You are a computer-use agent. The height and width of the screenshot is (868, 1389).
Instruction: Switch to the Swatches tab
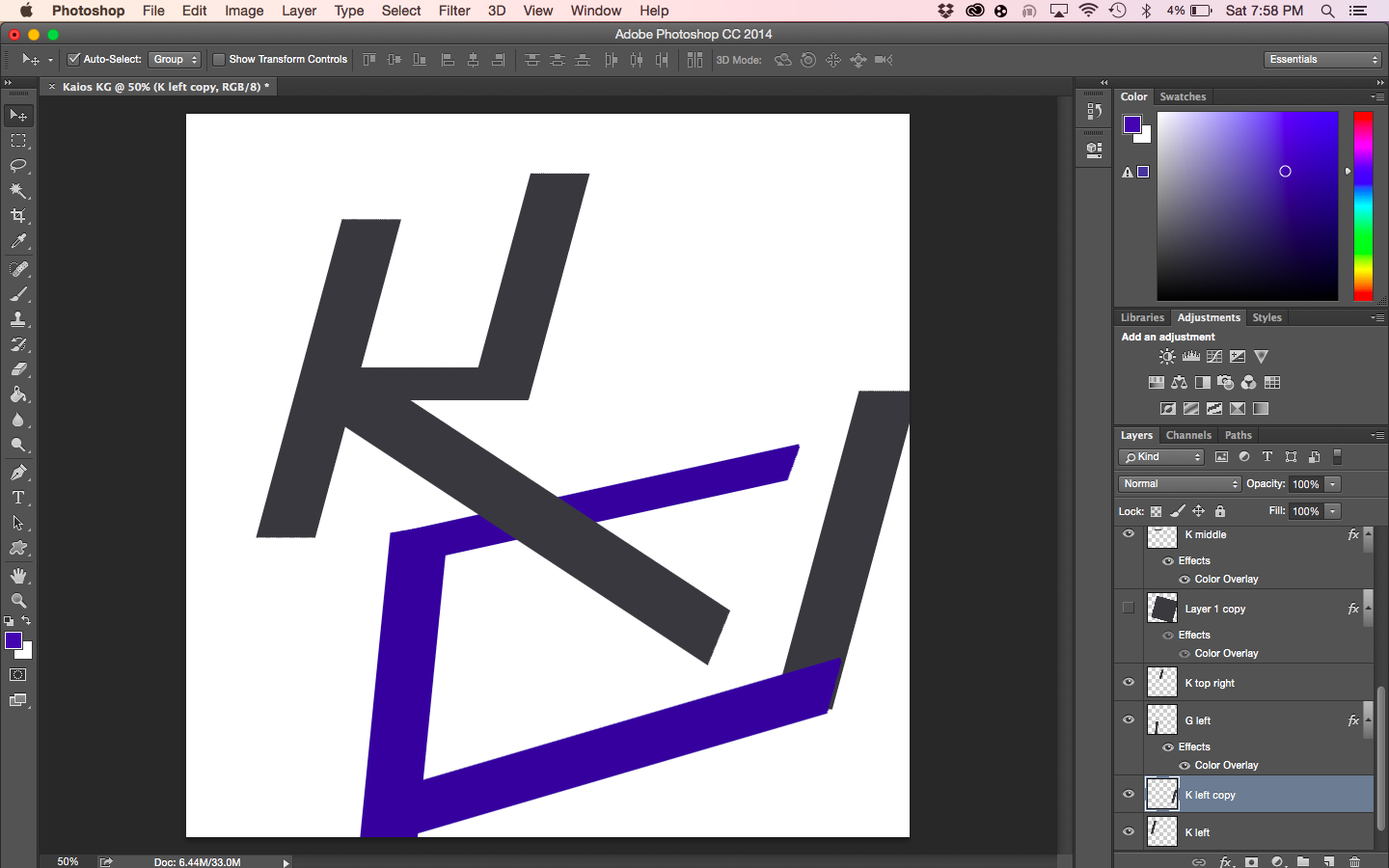(1183, 96)
